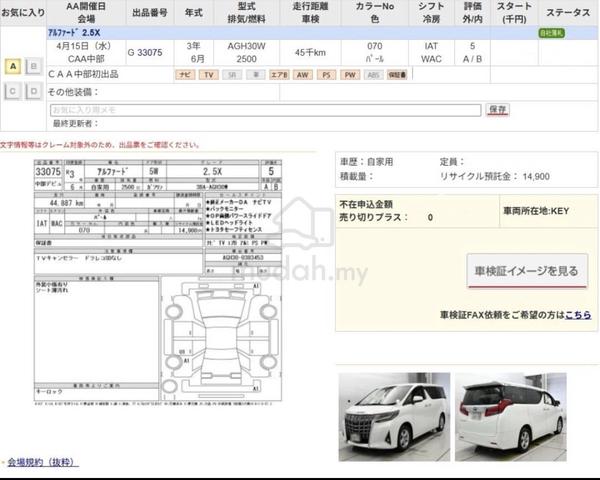Viewport: 600px width, 480px height.
Task: Open the 会場規約（抜粋） link
Action: point(43,462)
